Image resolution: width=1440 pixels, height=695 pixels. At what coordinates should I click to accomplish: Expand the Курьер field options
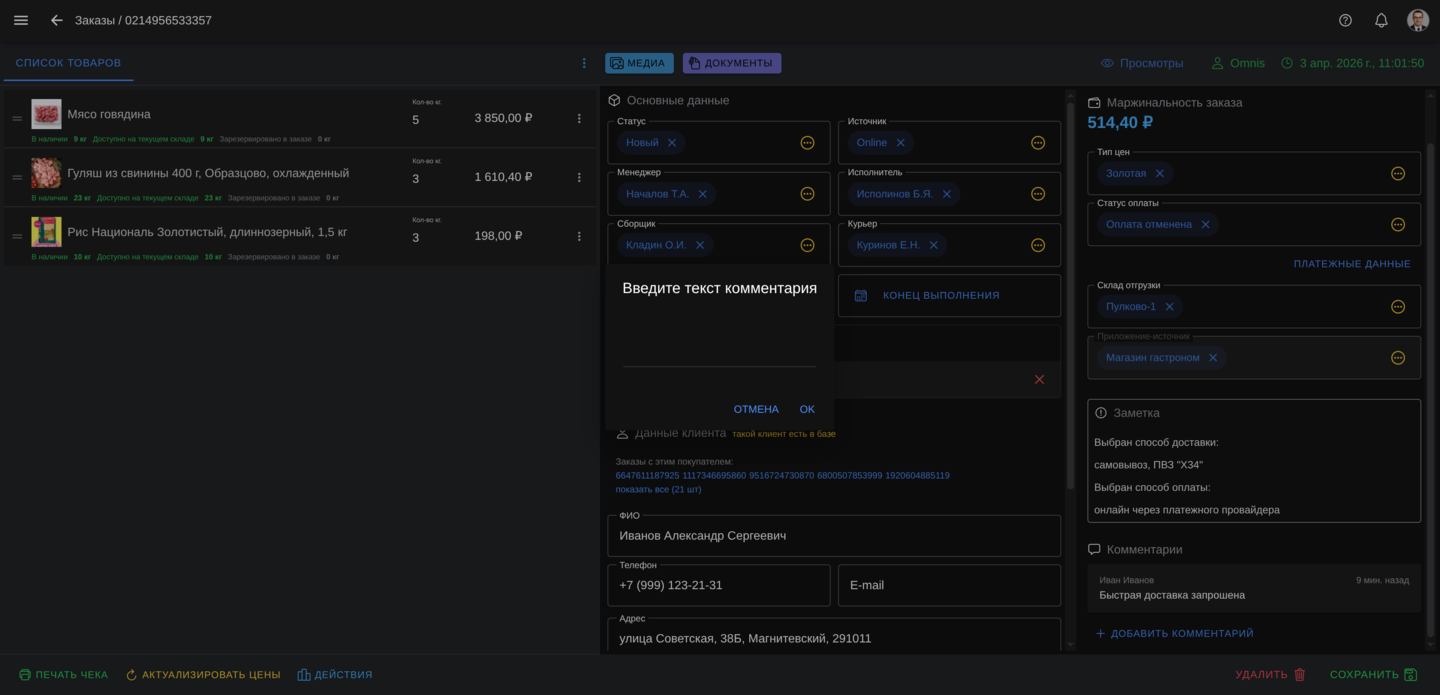pos(1037,245)
